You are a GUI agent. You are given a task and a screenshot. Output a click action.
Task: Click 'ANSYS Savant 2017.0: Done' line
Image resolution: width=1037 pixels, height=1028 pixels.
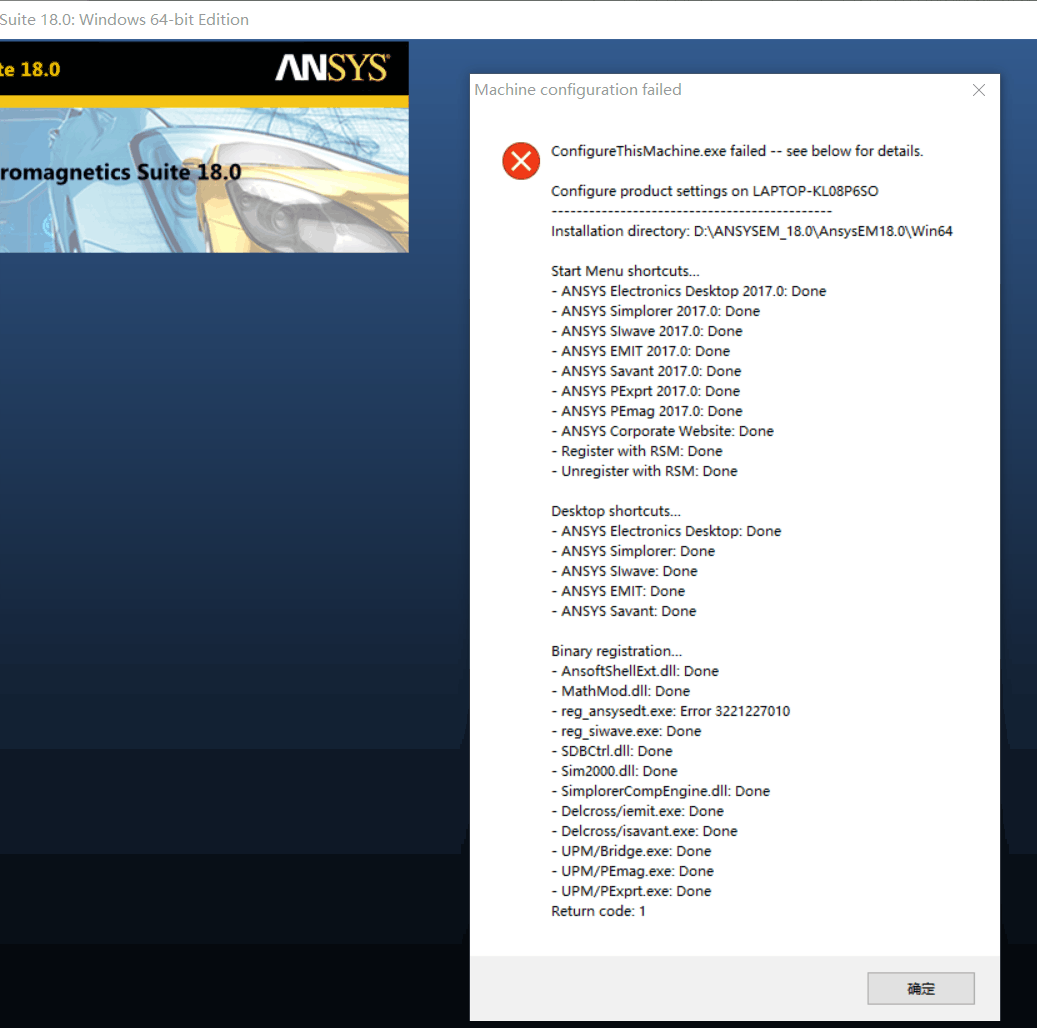pos(646,371)
